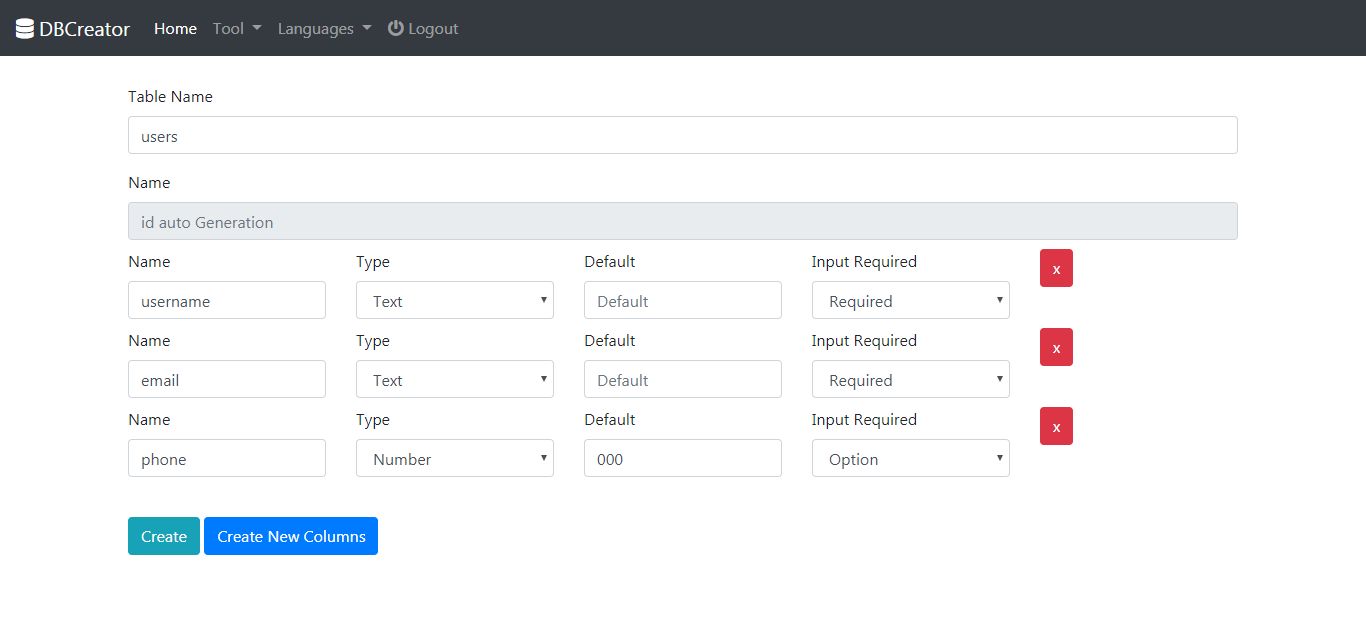Image resolution: width=1366 pixels, height=618 pixels.
Task: Open Input Required dropdown for username
Action: [910, 301]
